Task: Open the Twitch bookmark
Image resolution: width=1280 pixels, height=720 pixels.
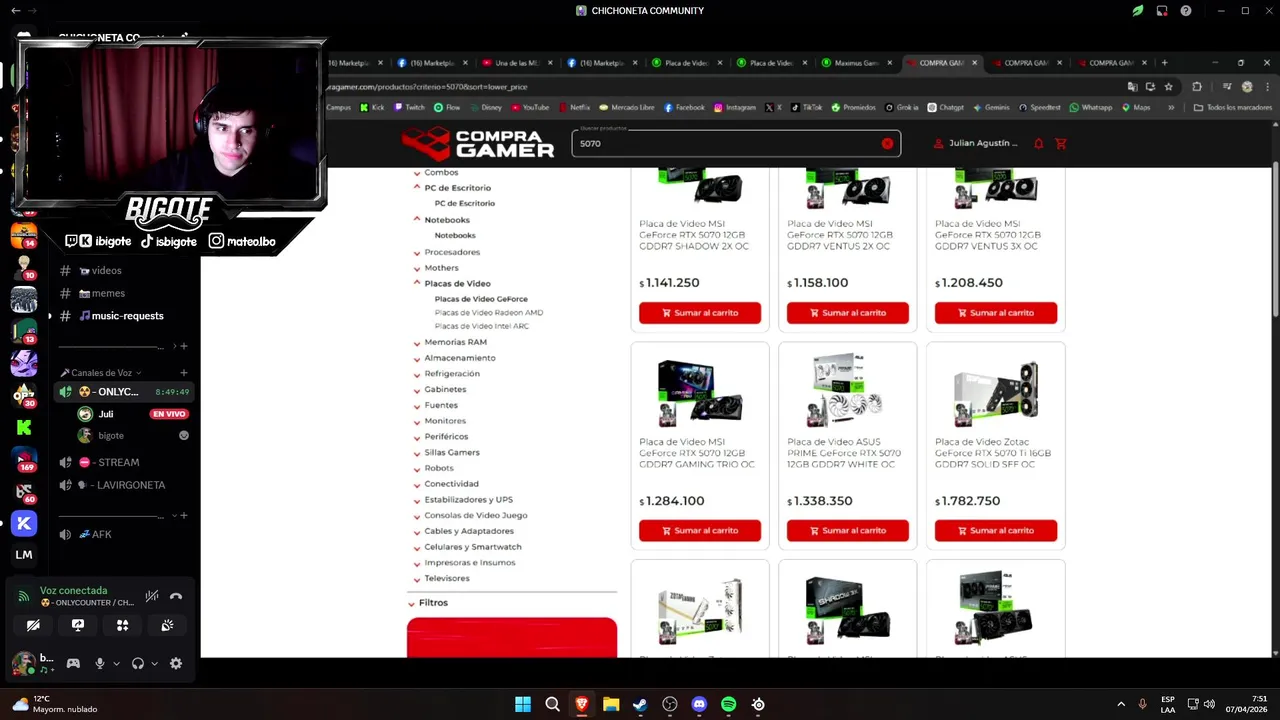Action: pos(409,107)
